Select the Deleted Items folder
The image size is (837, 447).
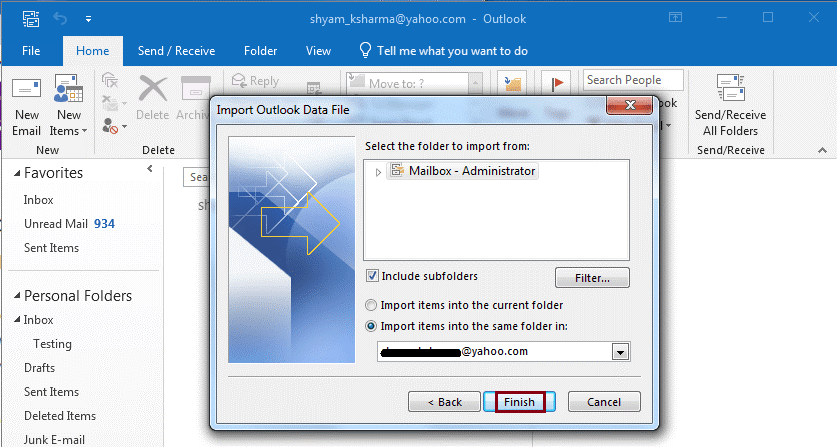[x=60, y=416]
